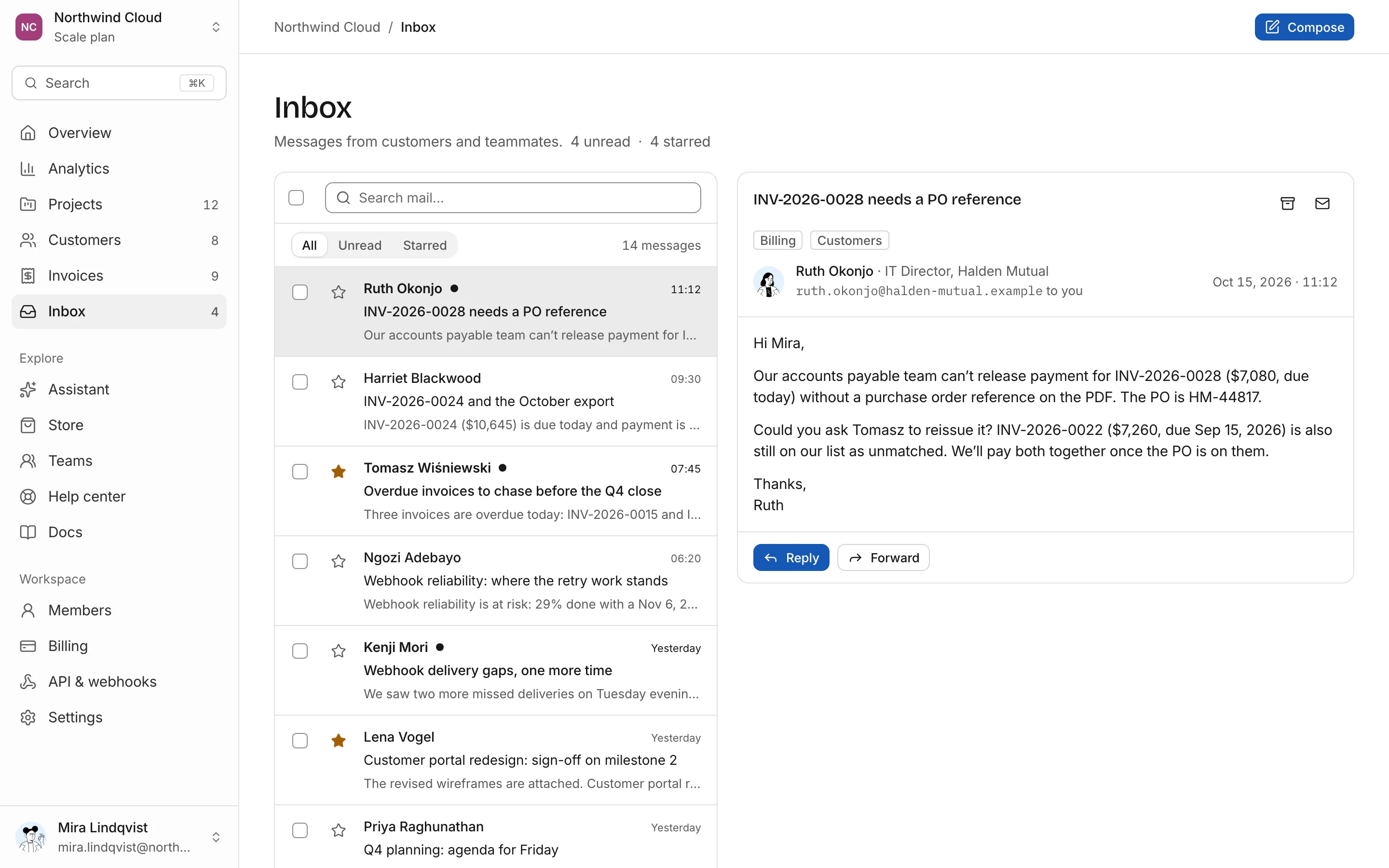The image size is (1389, 868).
Task: Open the Assistant page
Action: click(119, 389)
